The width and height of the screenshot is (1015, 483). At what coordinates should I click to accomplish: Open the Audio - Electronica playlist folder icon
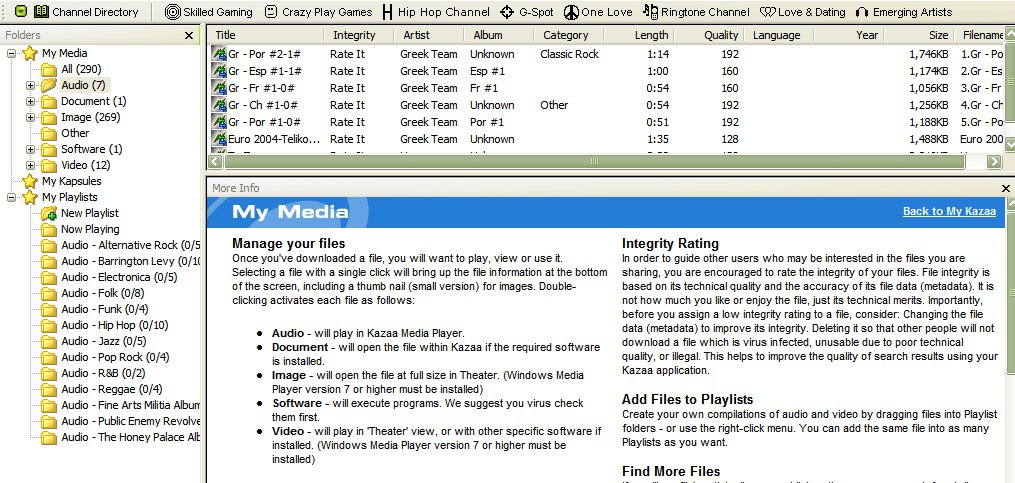49,277
